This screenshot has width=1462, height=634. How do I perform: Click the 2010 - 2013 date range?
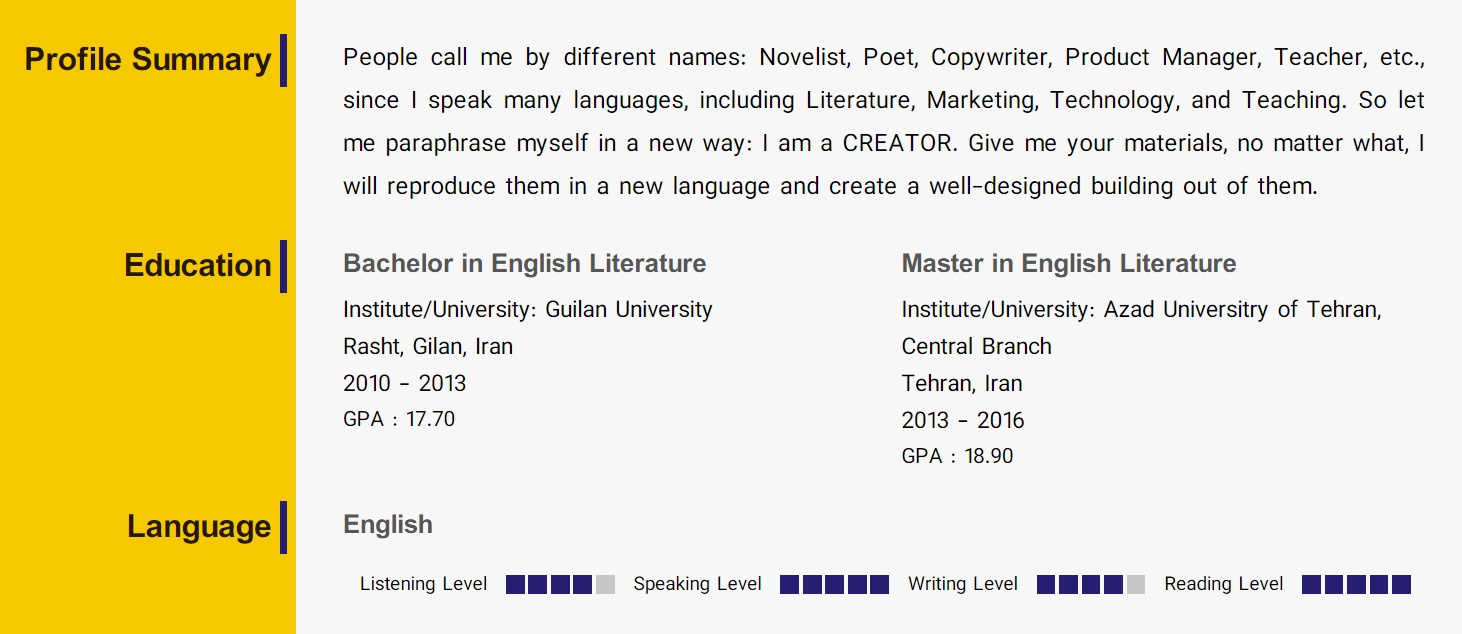coord(405,384)
